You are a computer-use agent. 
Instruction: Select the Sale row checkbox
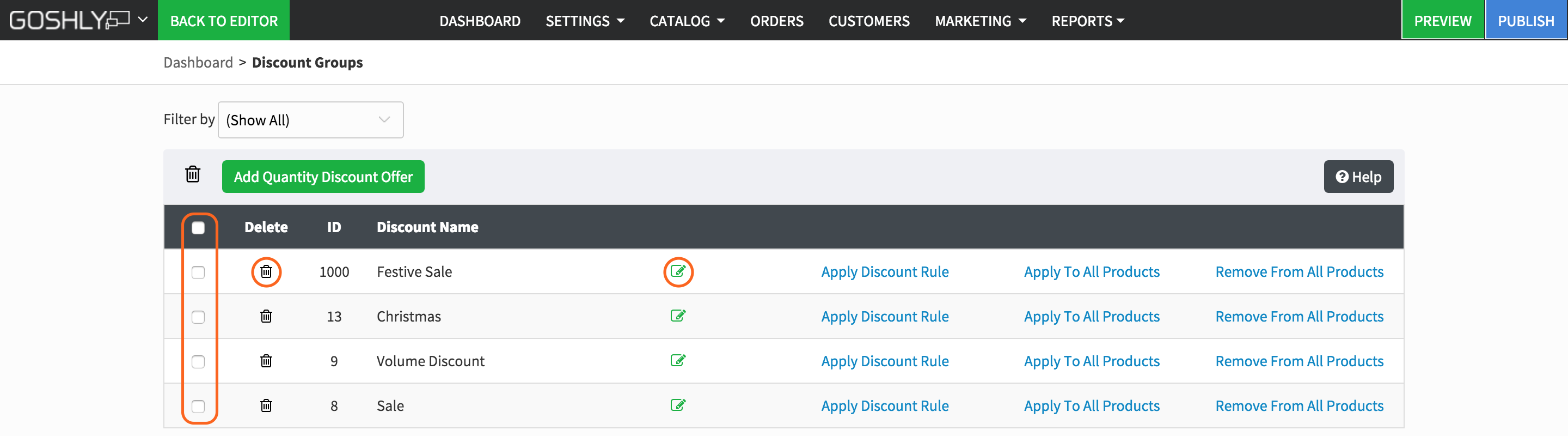198,406
